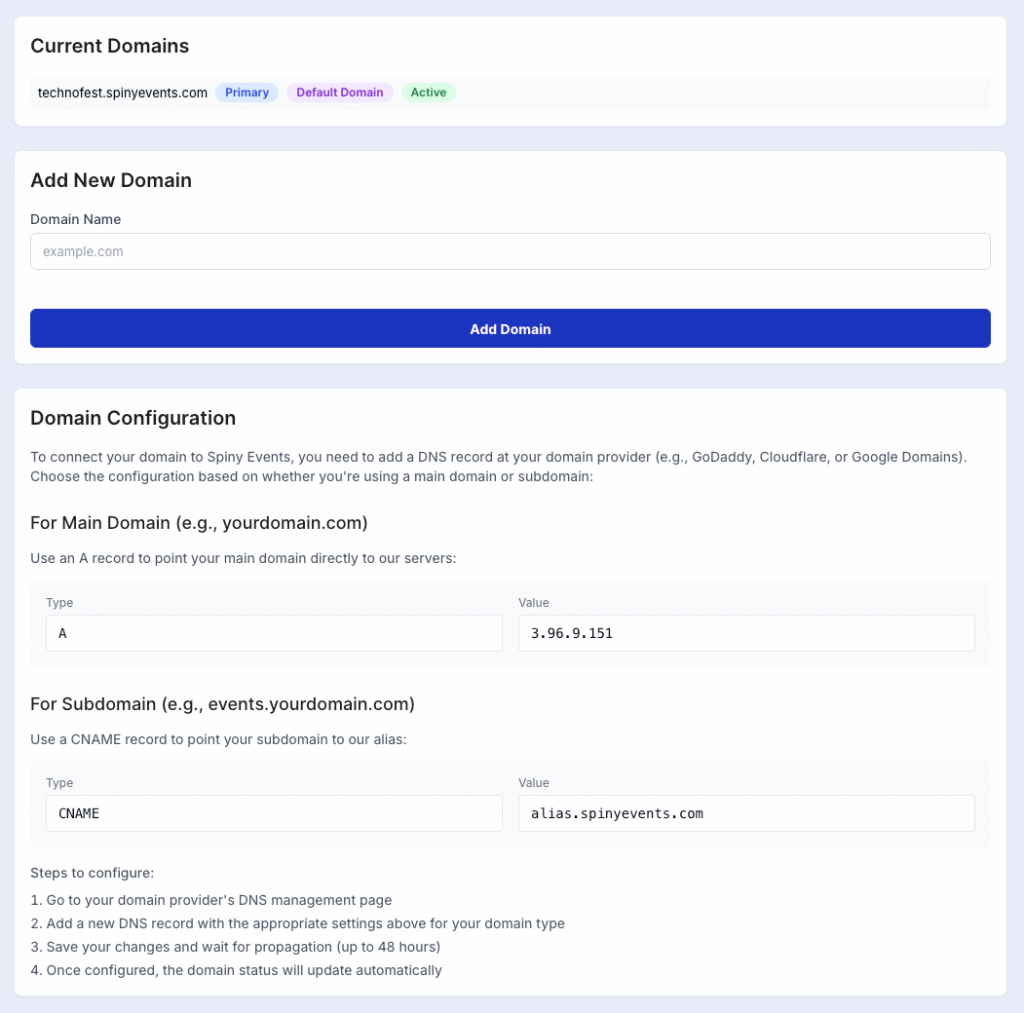The image size is (1024, 1013).
Task: Click the Primary badge on technofest.spinyevents.com
Action: [x=246, y=92]
